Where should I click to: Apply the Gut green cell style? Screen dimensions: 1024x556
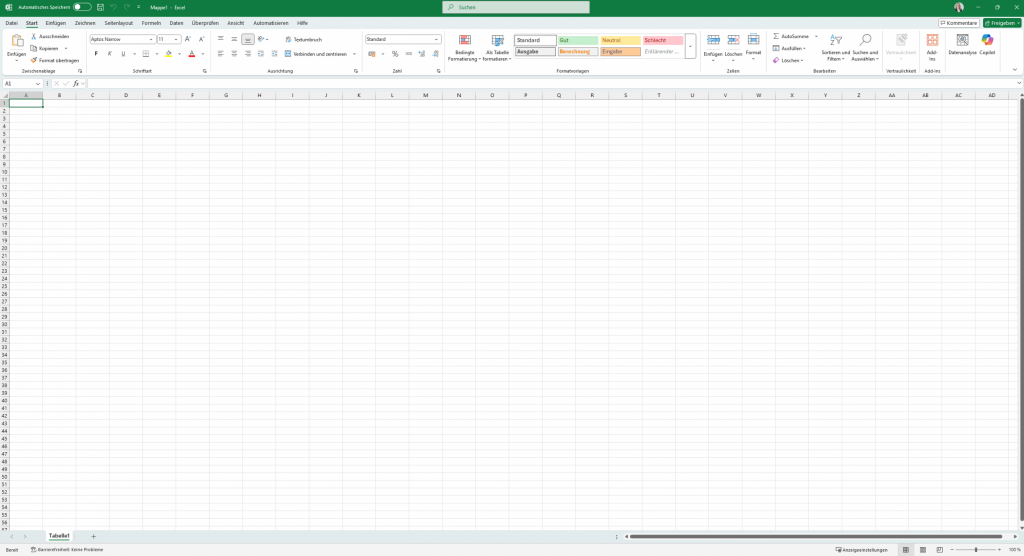[578, 40]
